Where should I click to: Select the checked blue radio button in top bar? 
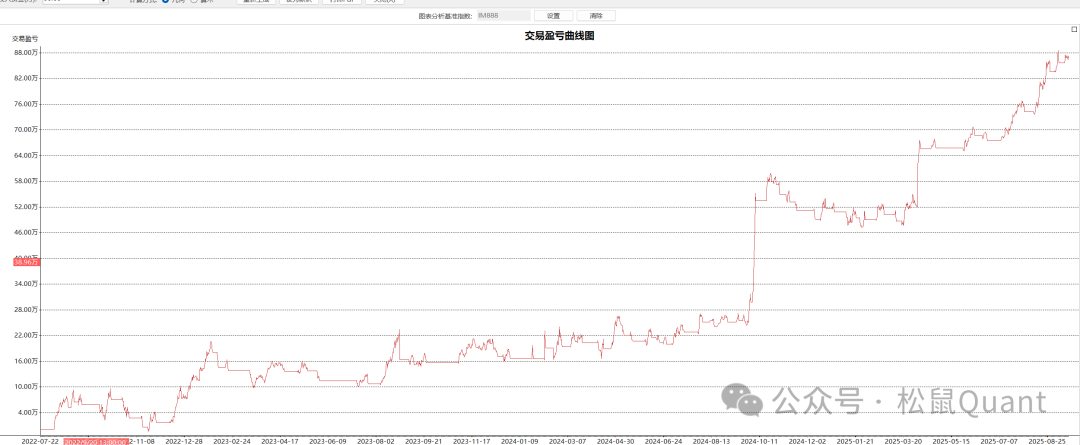pos(166,1)
